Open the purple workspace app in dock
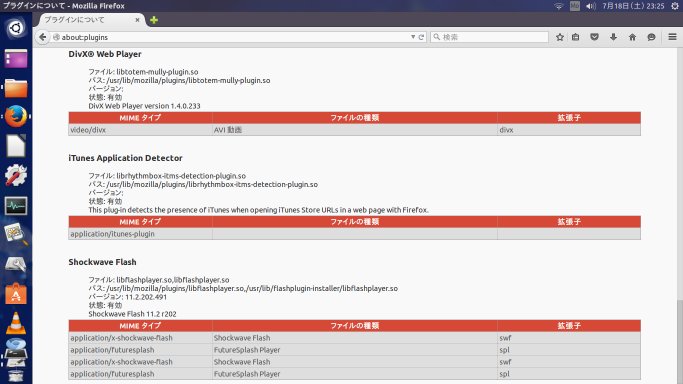Image resolution: width=683 pixels, height=384 pixels. (x=16, y=58)
